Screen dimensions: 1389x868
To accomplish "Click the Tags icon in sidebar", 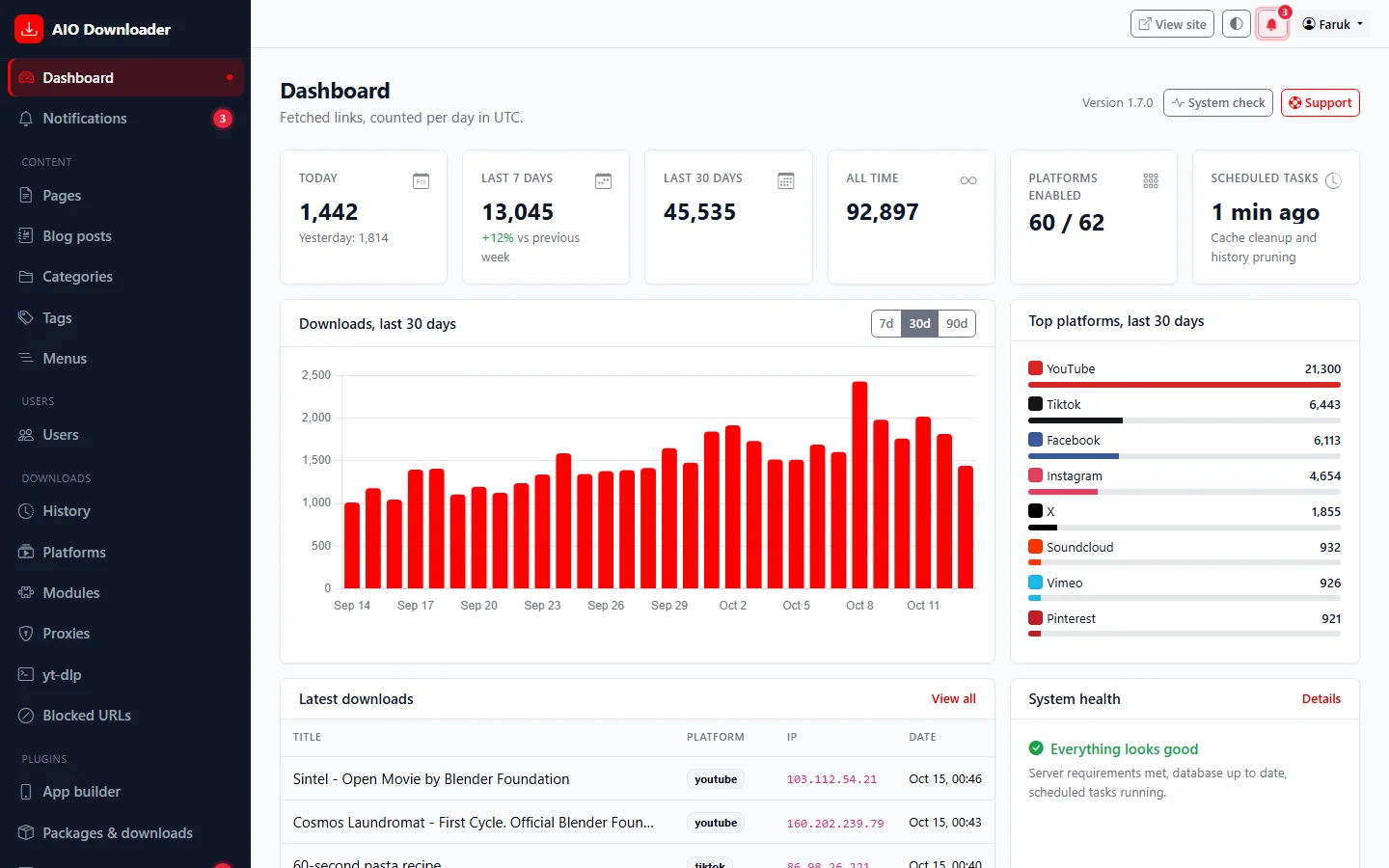I will (x=26, y=317).
